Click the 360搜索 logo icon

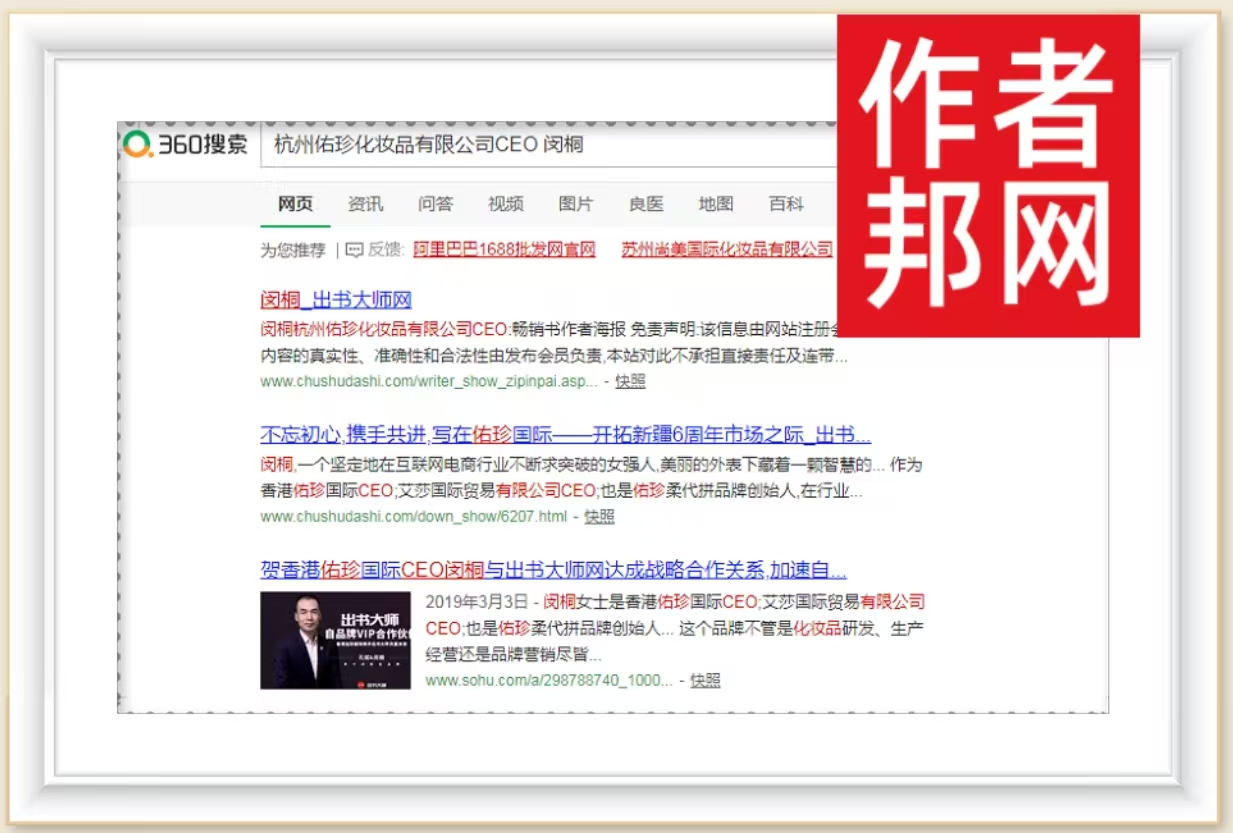pyautogui.click(x=138, y=145)
